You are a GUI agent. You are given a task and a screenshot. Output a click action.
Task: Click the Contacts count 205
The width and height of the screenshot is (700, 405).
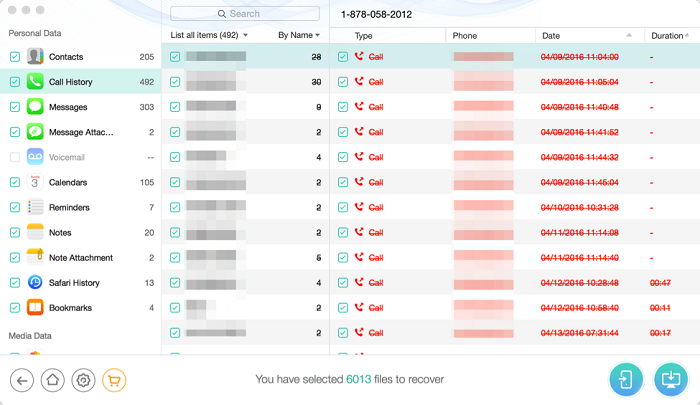[x=146, y=57]
